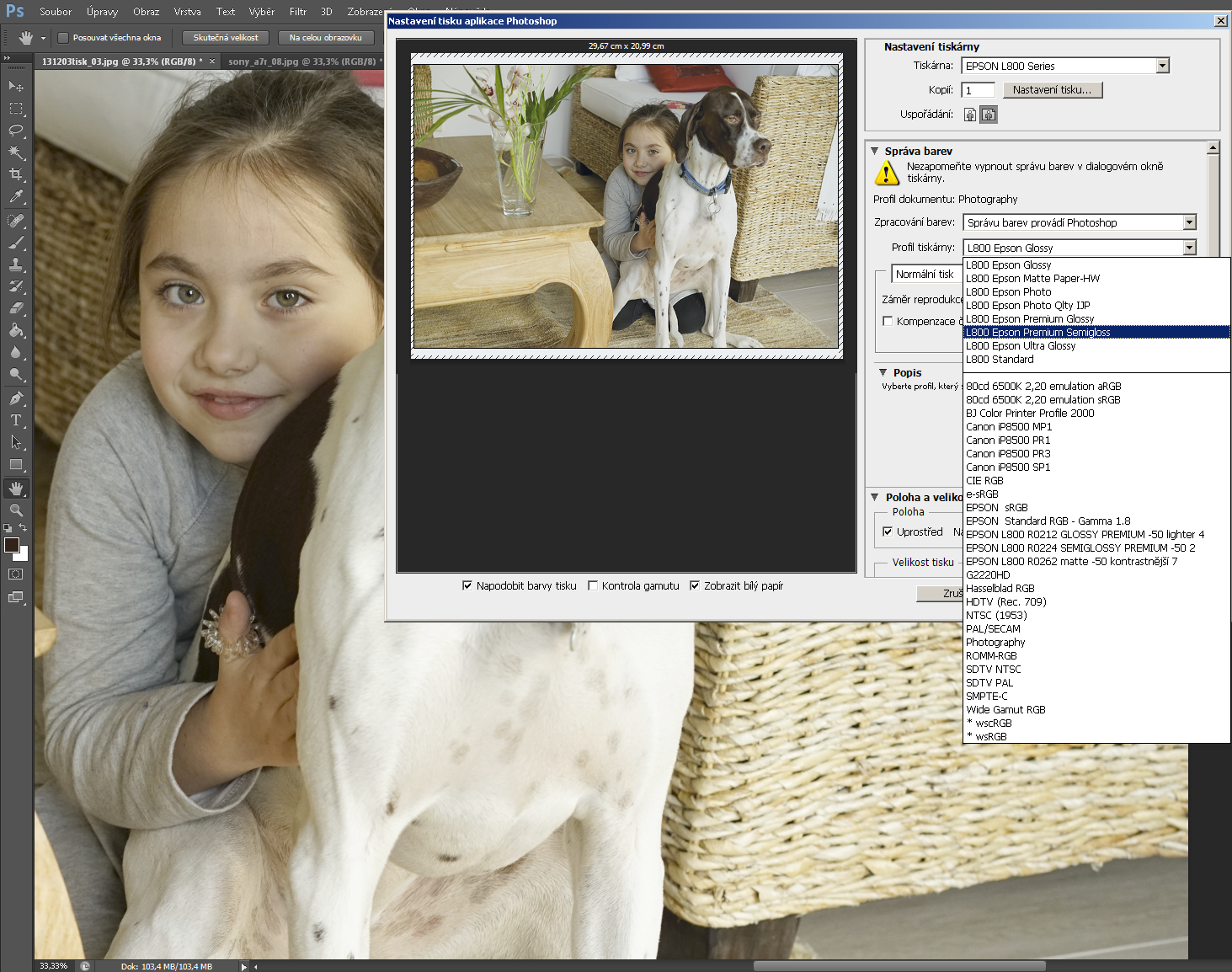
Task: Open the Filtr menu
Action: tap(297, 12)
